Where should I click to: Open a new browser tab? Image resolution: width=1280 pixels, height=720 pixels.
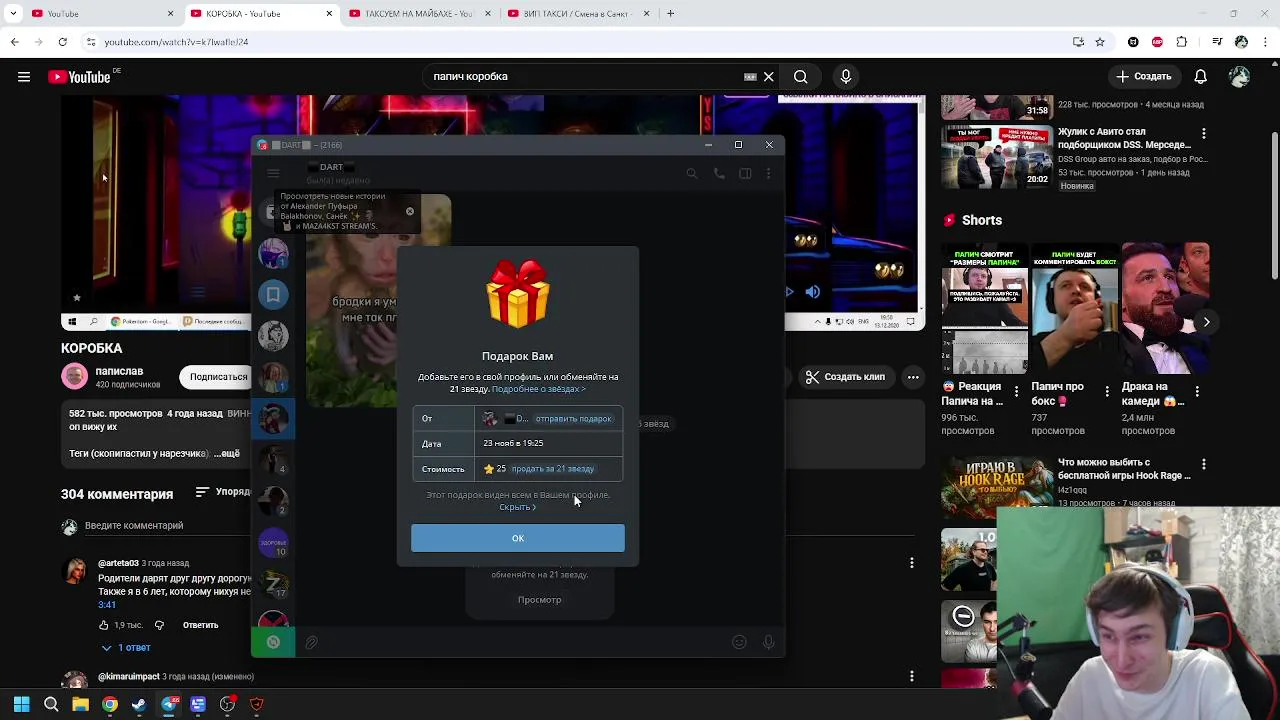pyautogui.click(x=670, y=14)
